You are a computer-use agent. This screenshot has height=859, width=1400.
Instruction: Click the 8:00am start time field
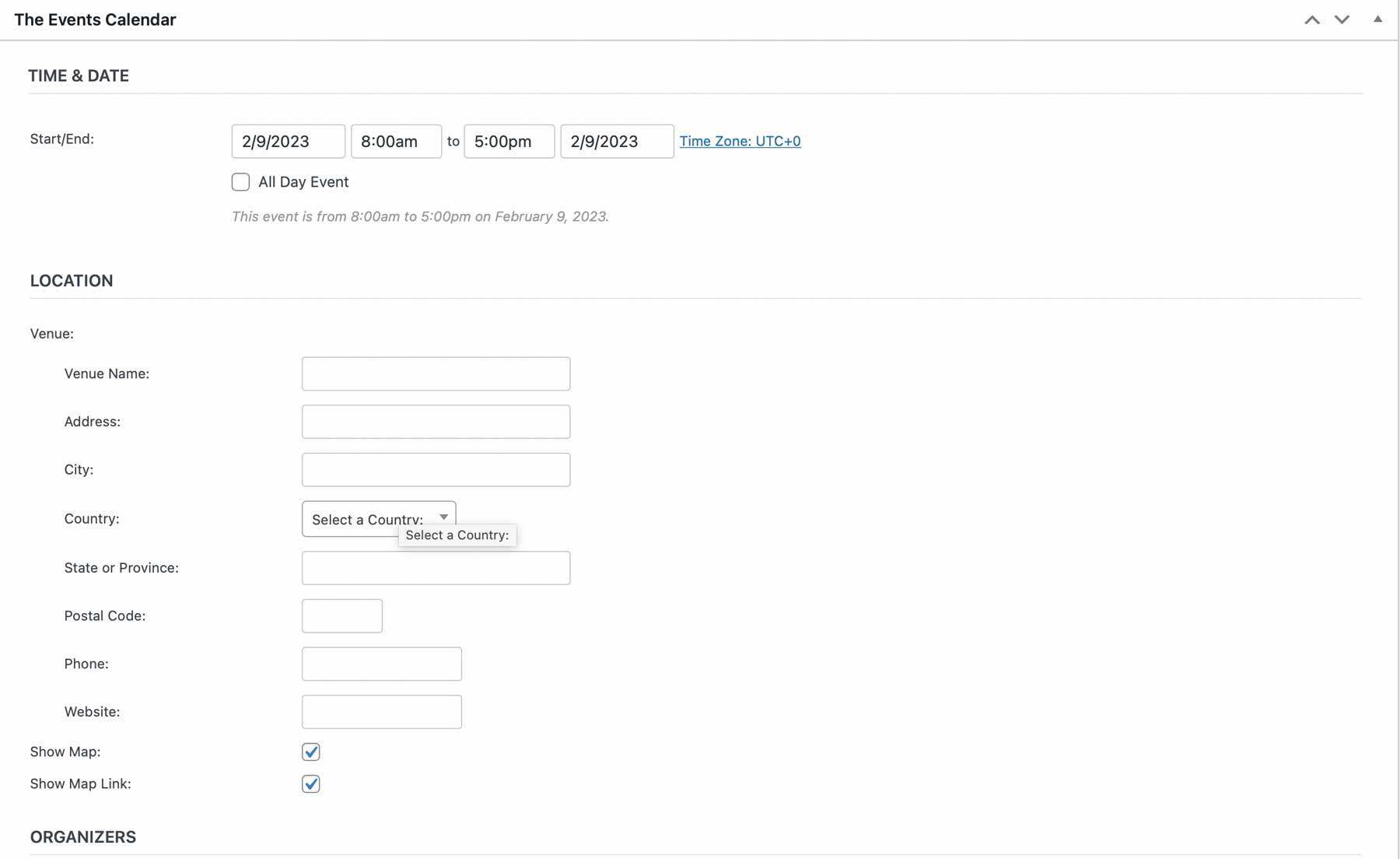(x=395, y=141)
